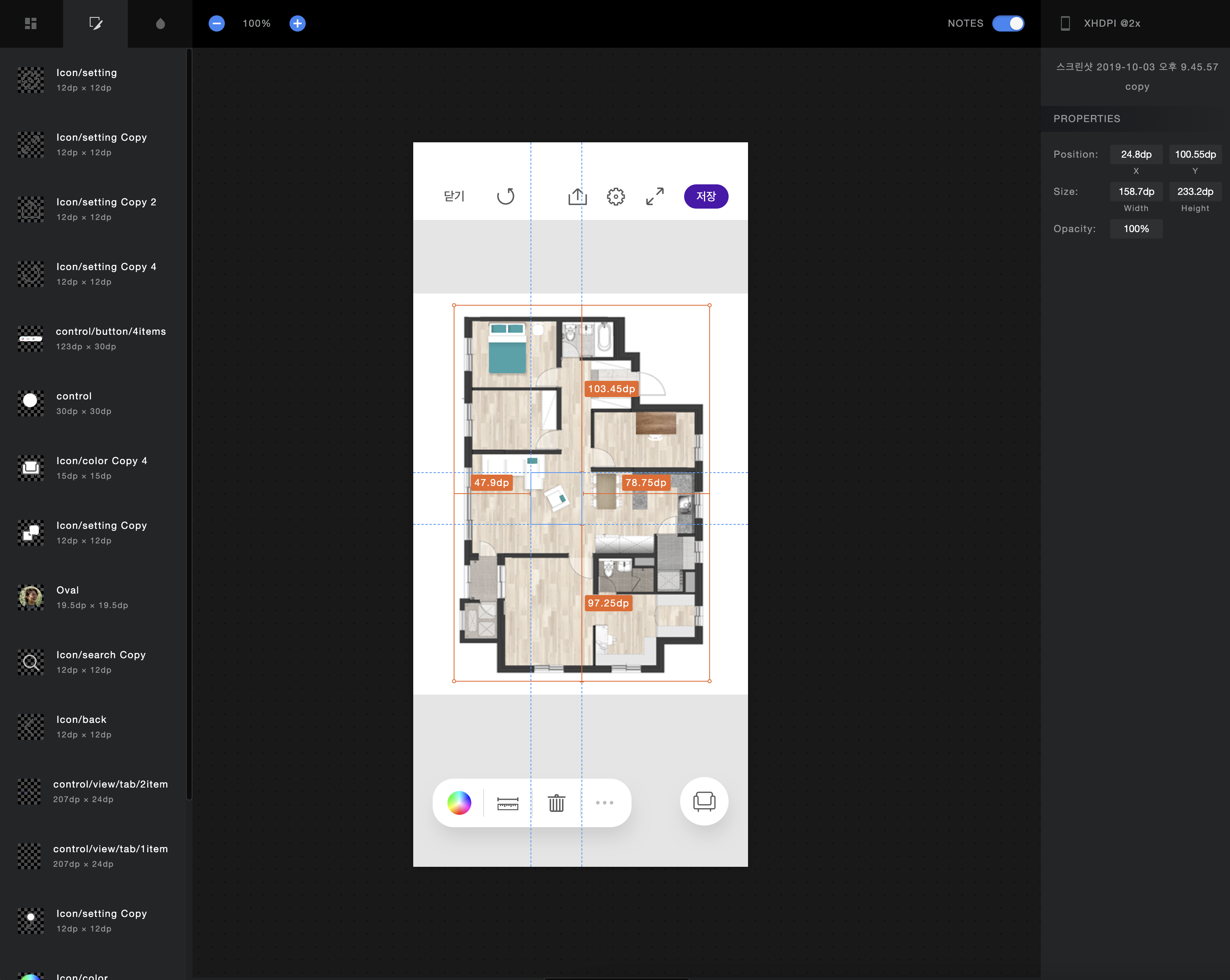Click the purple 저장 save button

tap(706, 196)
